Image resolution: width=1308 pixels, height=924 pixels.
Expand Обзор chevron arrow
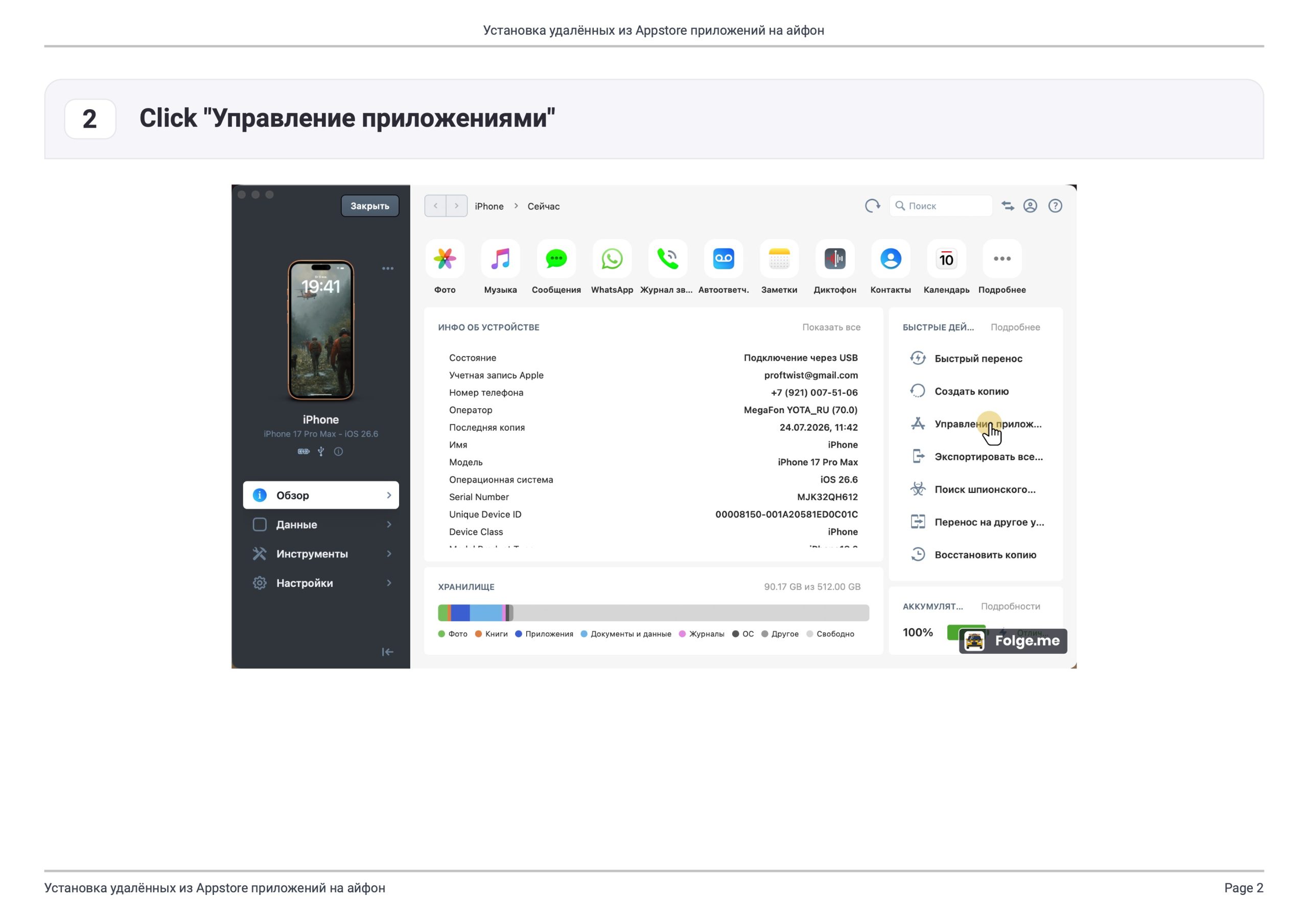(x=389, y=495)
